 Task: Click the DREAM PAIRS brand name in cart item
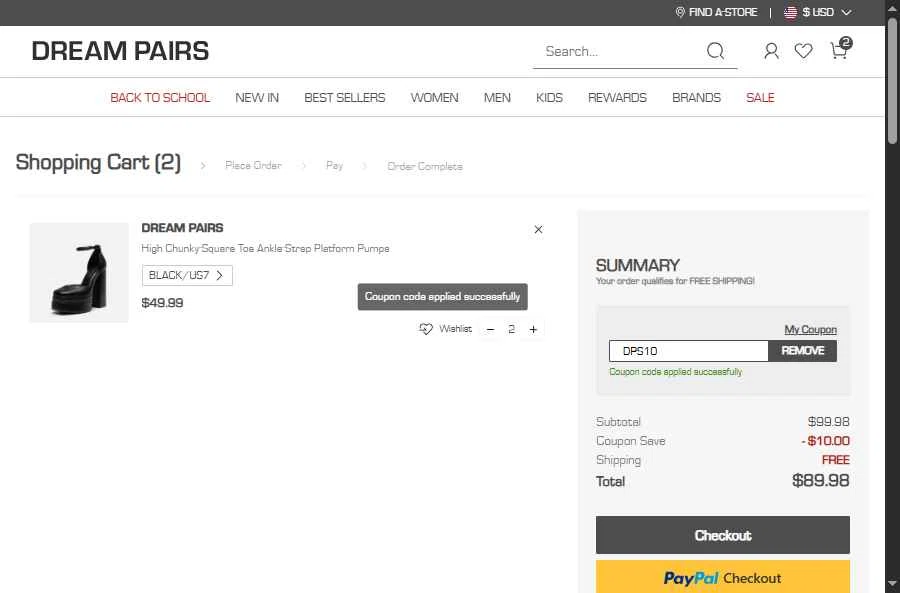tap(183, 228)
